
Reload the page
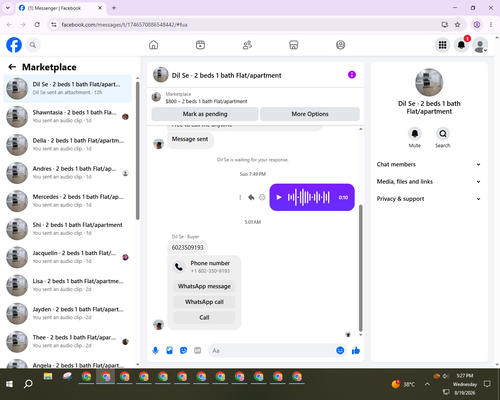pyautogui.click(x=37, y=25)
